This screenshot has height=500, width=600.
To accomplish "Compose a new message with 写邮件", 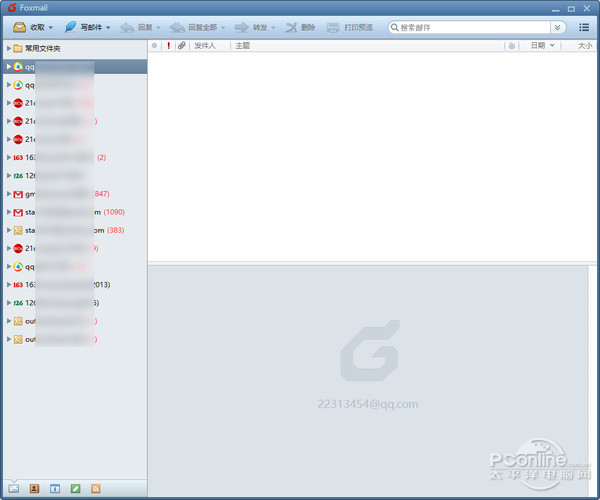I will 83,28.
